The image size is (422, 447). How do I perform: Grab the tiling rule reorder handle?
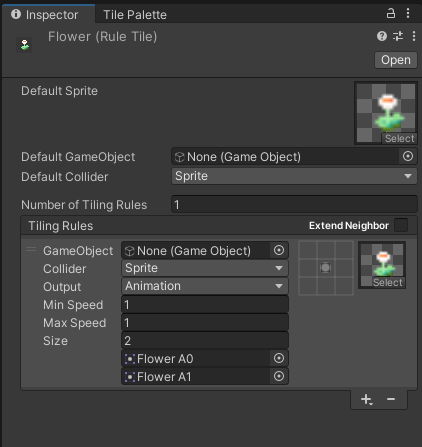tap(31, 249)
